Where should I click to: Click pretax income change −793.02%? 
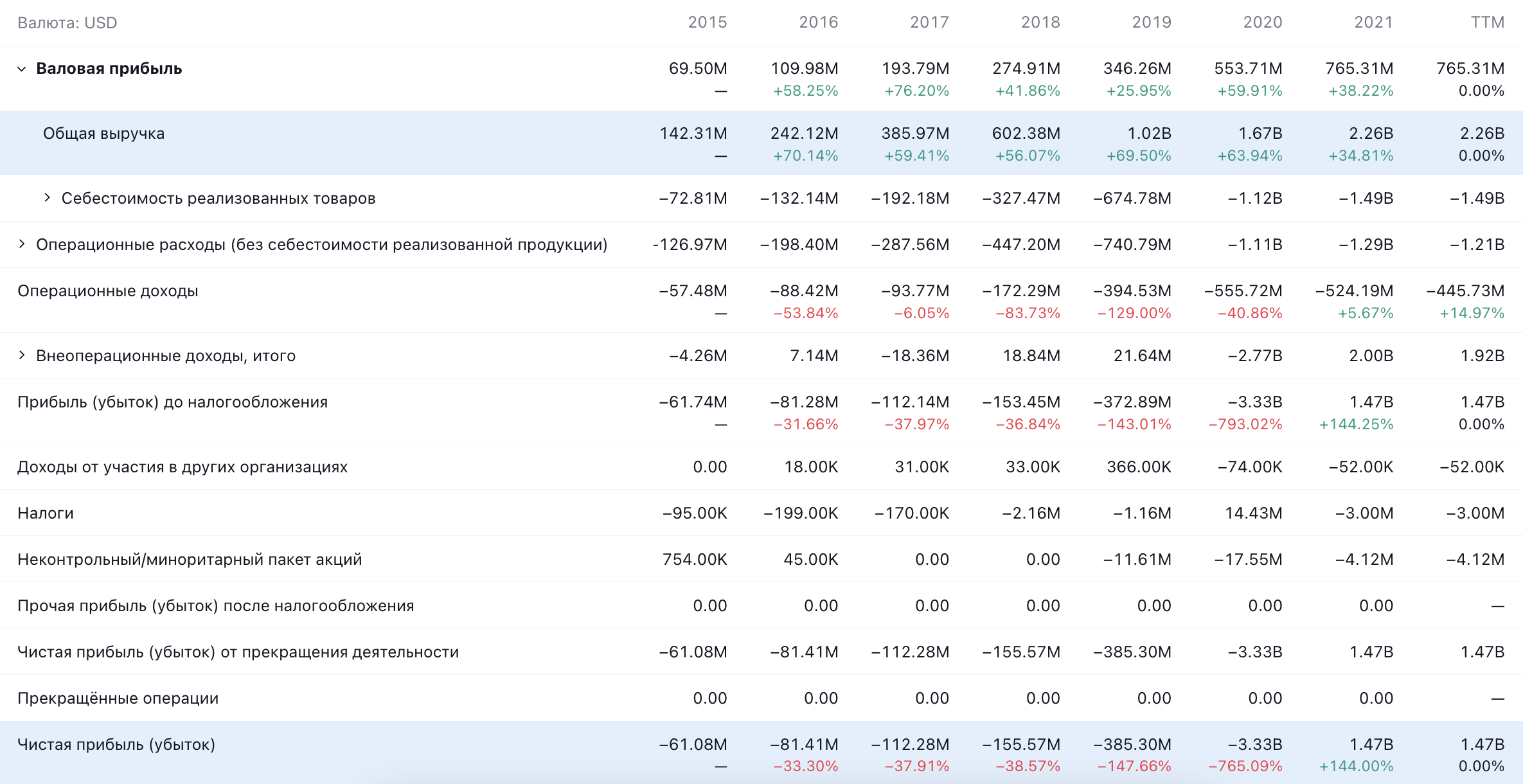(1245, 425)
